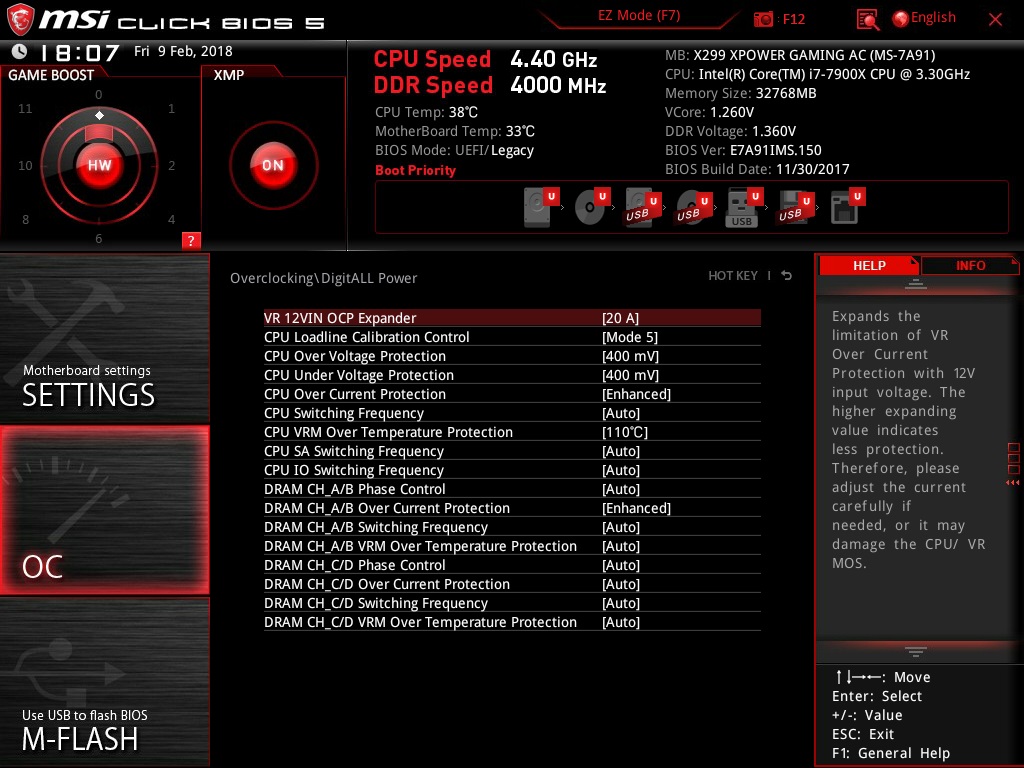This screenshot has width=1024, height=768.
Task: Select the hard disk boot priority icon
Action: point(541,206)
